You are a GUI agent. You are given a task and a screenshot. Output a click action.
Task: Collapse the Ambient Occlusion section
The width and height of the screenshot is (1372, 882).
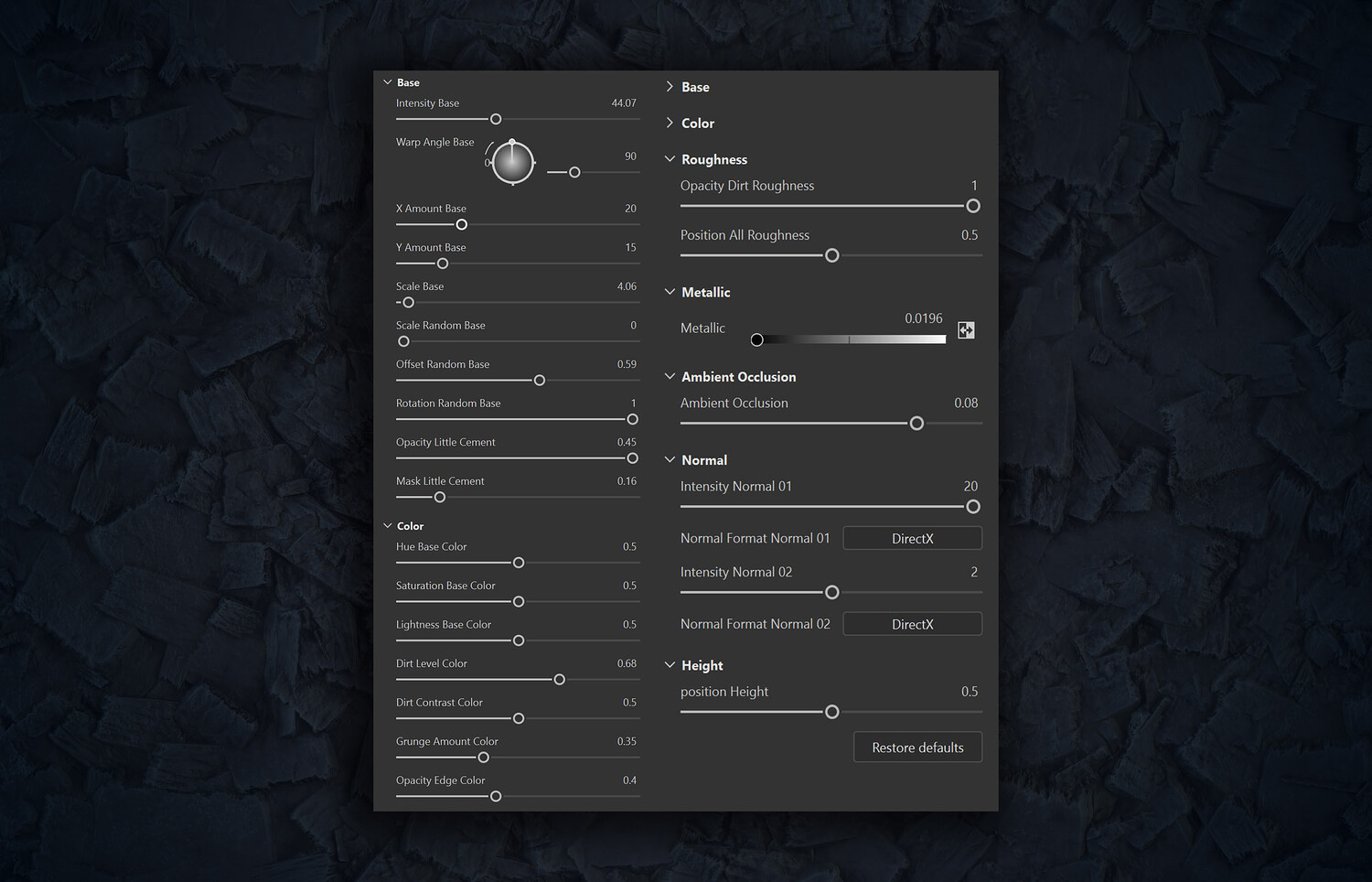click(x=670, y=376)
